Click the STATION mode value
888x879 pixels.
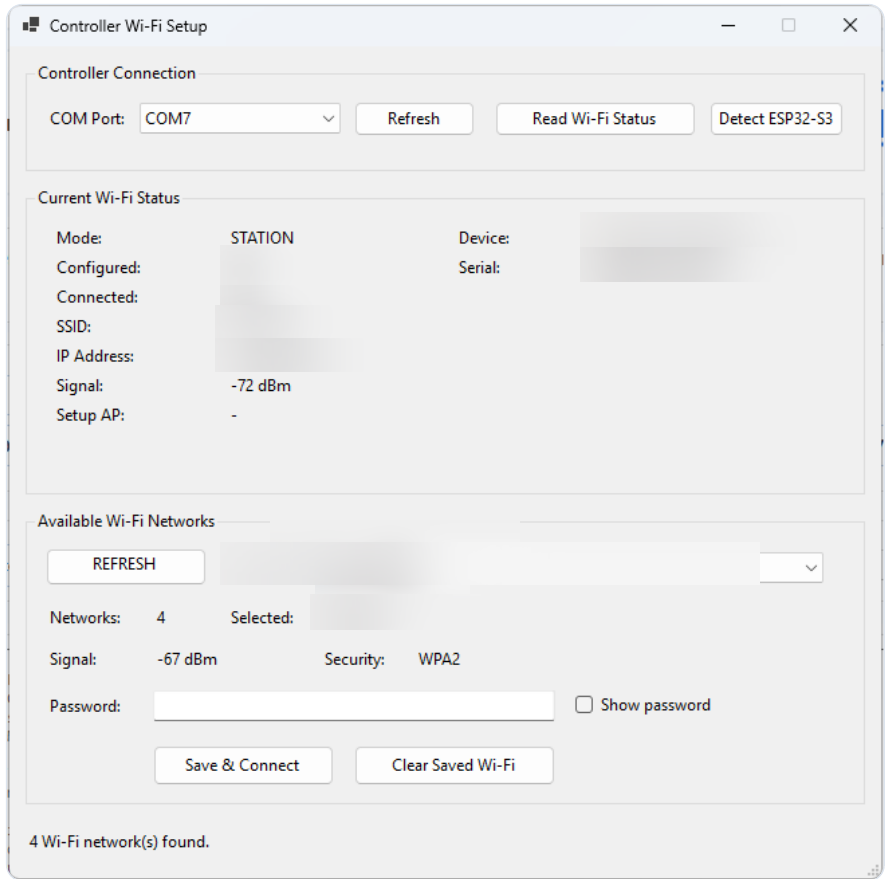[x=262, y=238]
